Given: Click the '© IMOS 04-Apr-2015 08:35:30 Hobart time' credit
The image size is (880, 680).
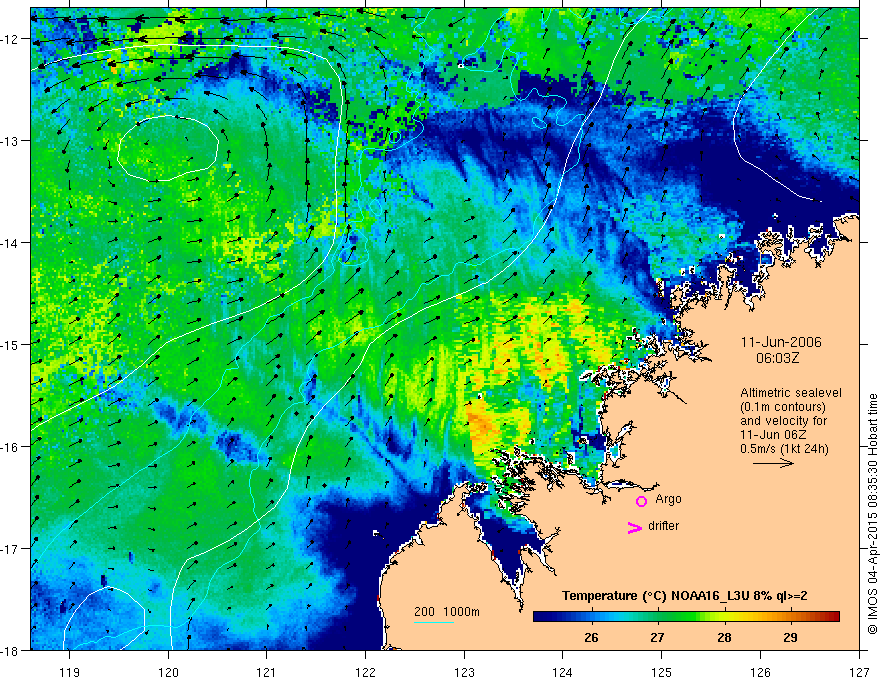Looking at the screenshot, I should 872,515.
